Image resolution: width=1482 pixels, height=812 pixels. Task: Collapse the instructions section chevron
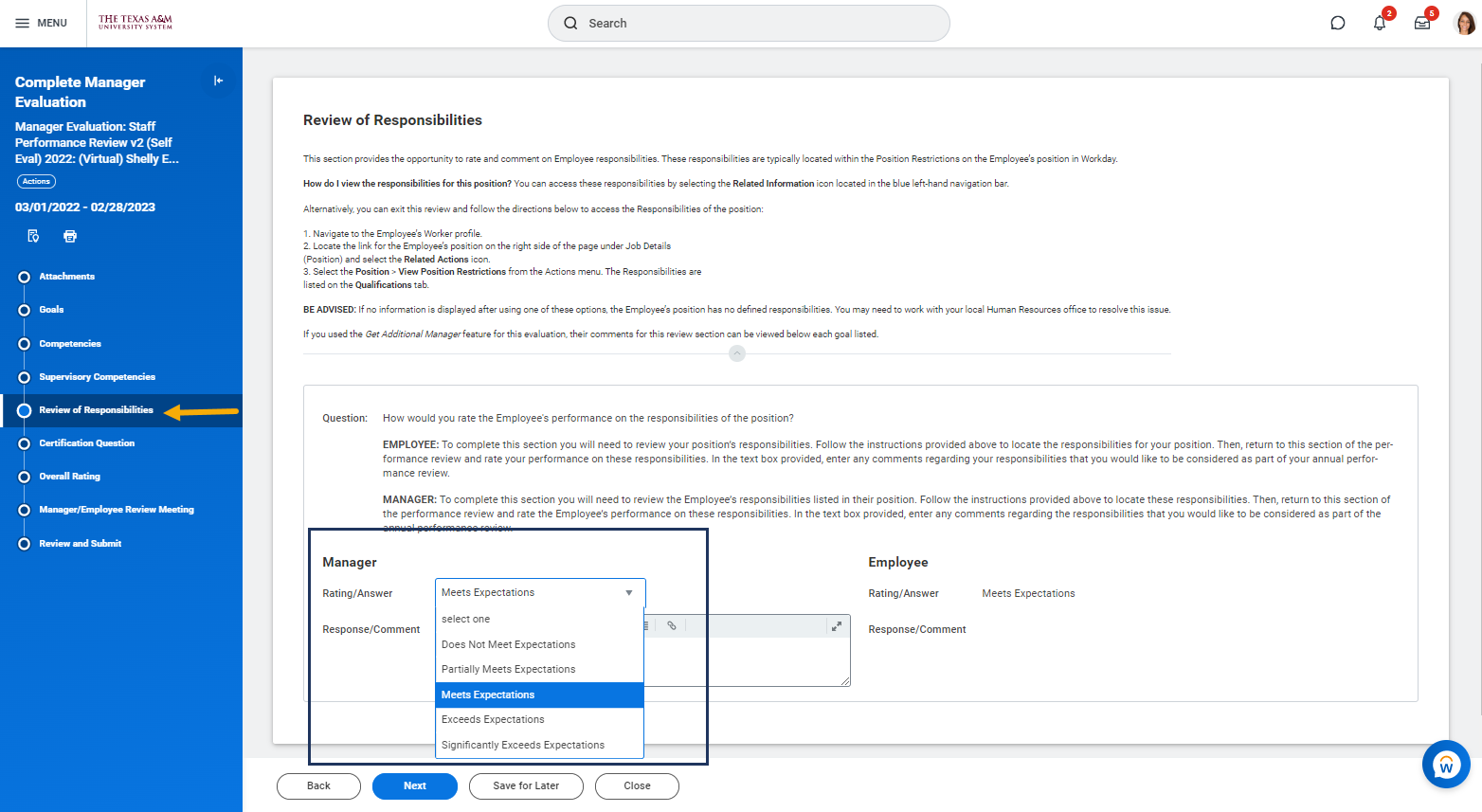coord(737,353)
